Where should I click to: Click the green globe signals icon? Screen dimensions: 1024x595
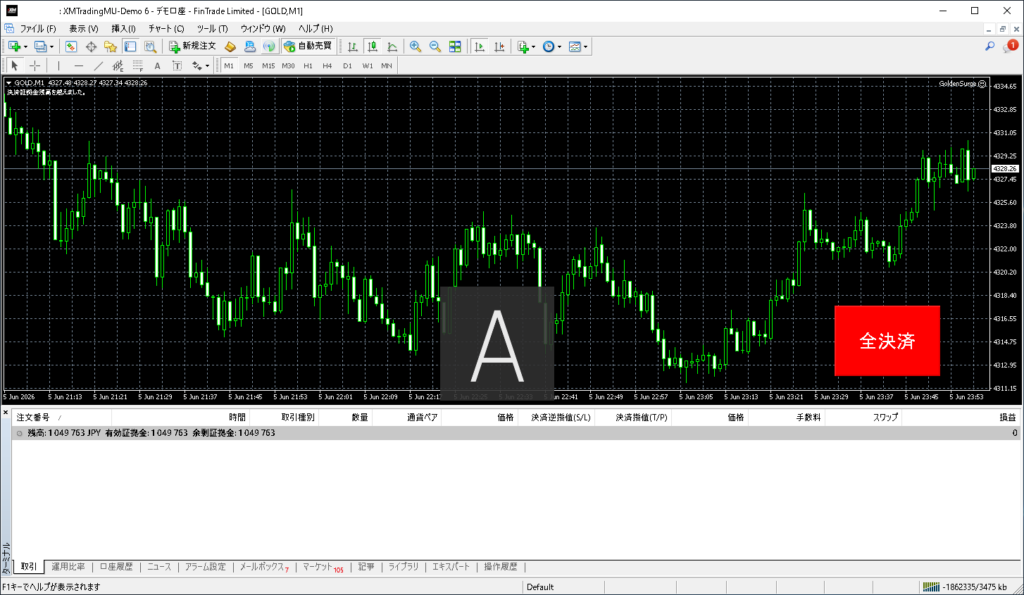pos(269,46)
